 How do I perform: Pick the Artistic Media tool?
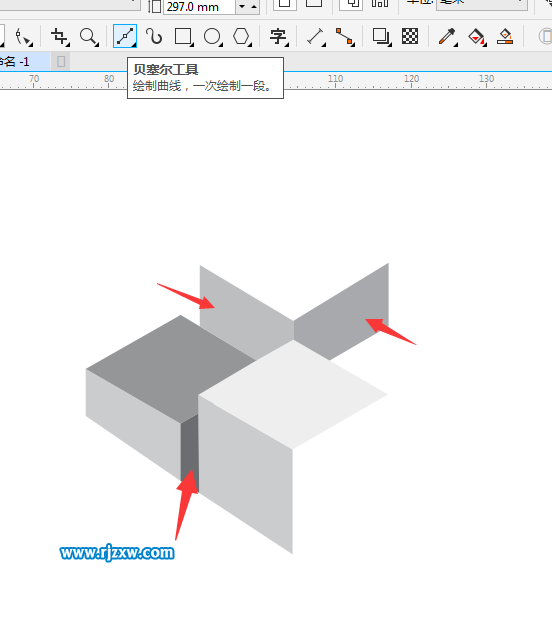pyautogui.click(x=154, y=37)
